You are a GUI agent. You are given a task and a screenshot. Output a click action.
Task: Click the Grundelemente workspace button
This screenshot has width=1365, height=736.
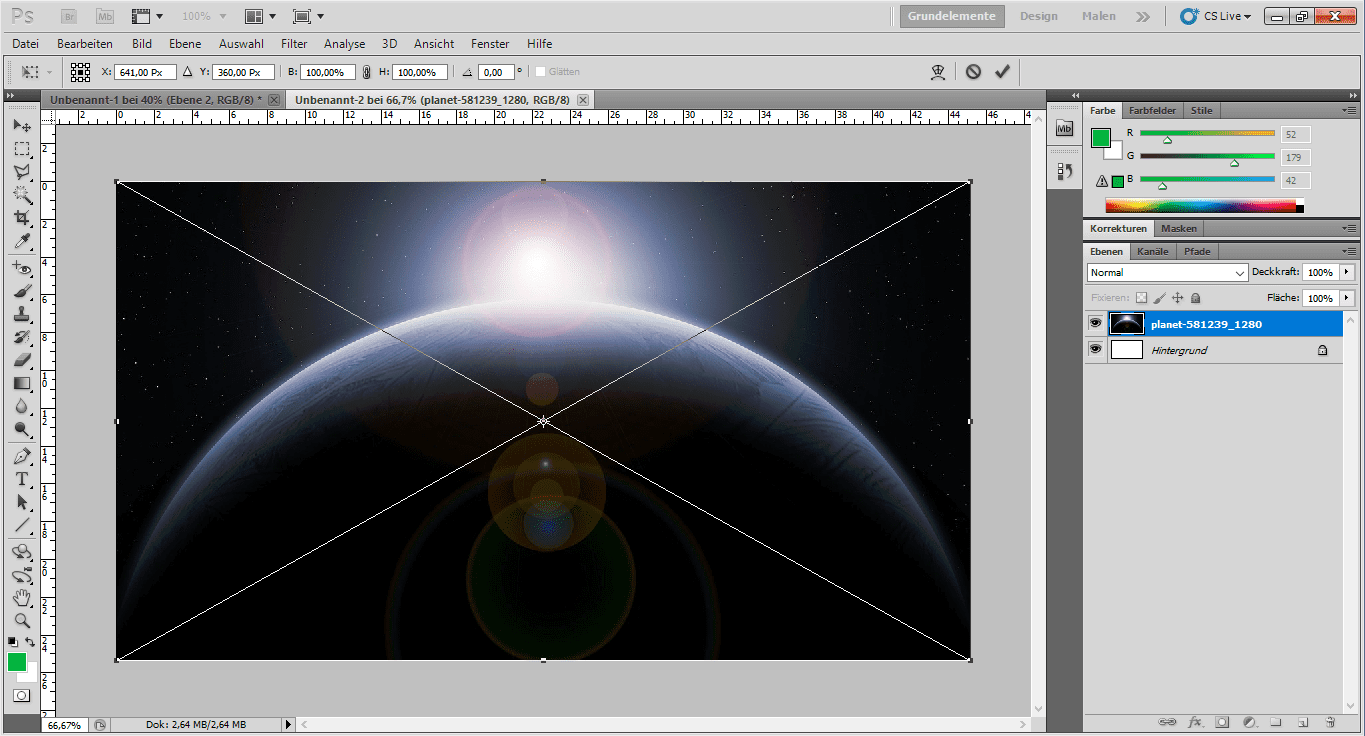pyautogui.click(x=951, y=16)
